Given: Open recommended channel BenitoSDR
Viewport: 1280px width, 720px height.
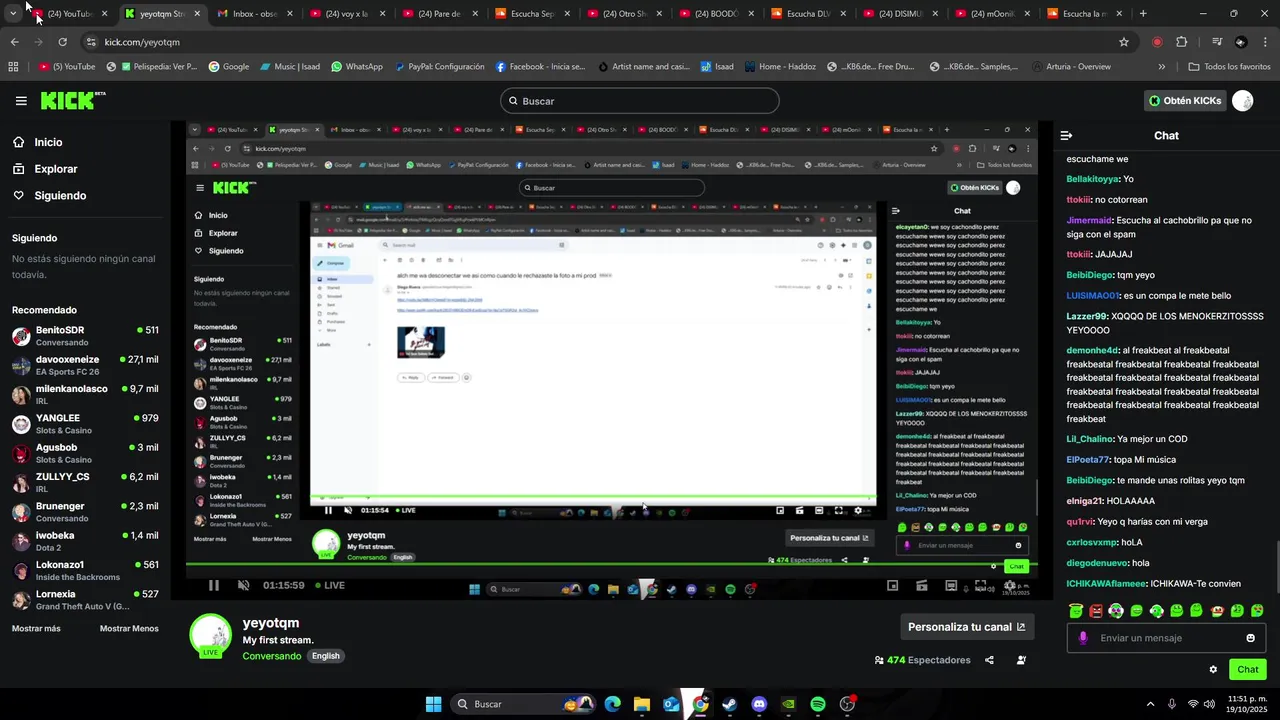Looking at the screenshot, I should click(x=85, y=336).
